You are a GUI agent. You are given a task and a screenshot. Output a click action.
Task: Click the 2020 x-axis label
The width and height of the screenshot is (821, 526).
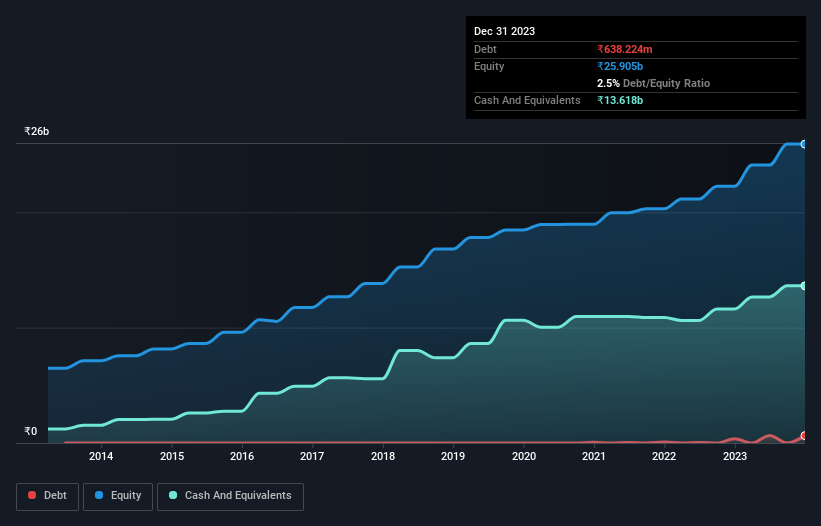524,456
